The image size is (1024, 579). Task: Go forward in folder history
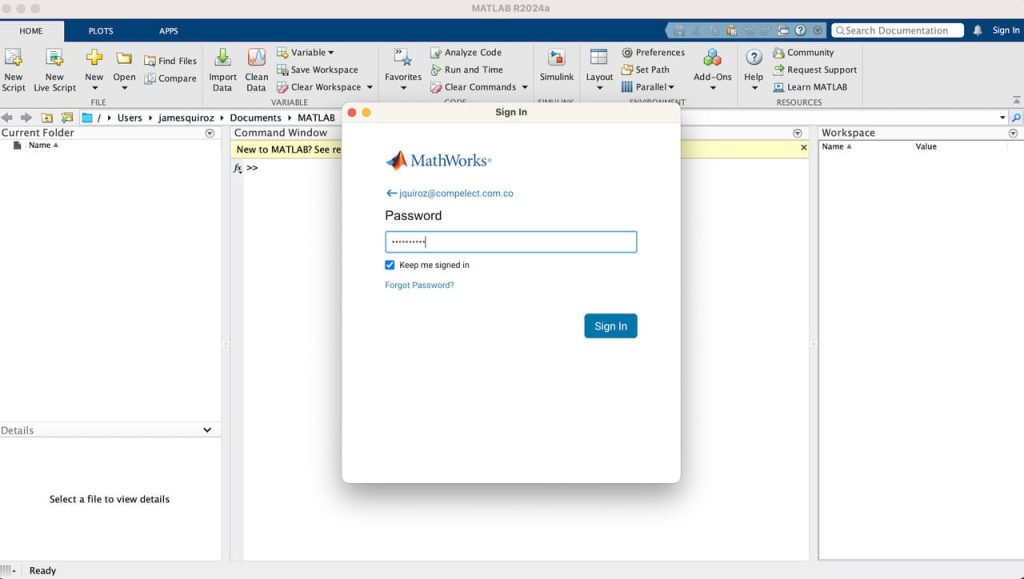[x=26, y=117]
